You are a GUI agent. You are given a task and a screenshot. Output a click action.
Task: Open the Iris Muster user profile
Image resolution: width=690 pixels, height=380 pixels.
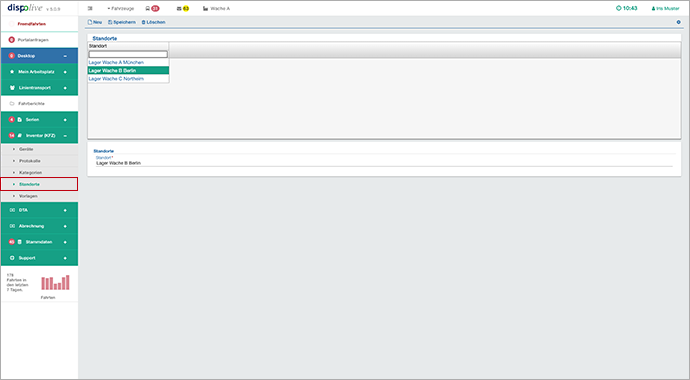pyautogui.click(x=665, y=8)
